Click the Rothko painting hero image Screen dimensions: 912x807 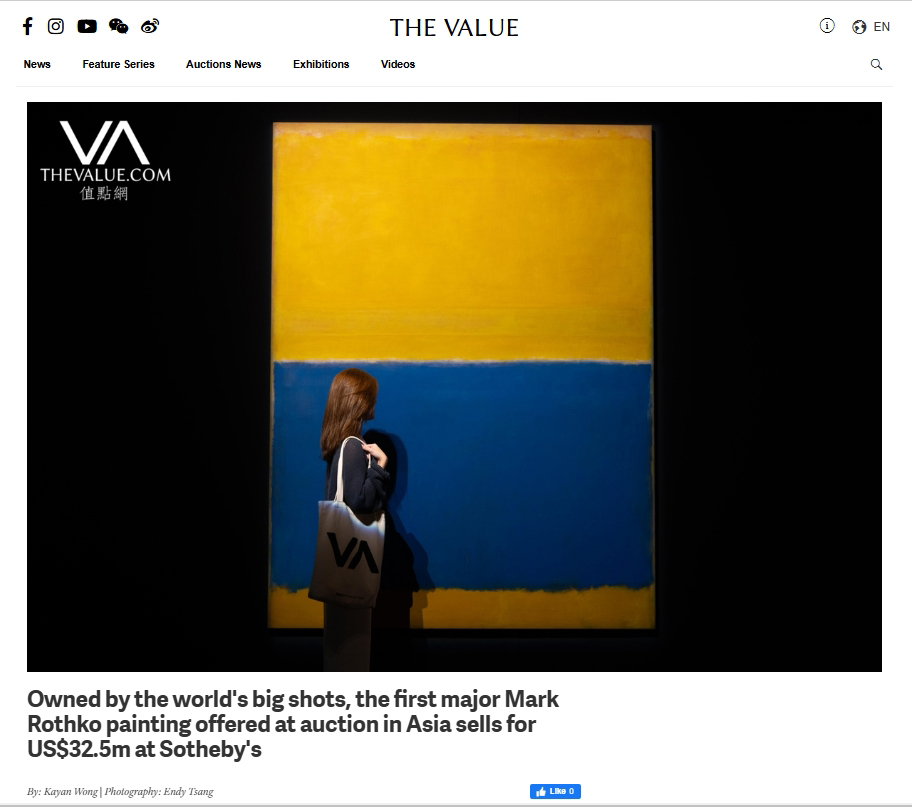click(x=454, y=387)
